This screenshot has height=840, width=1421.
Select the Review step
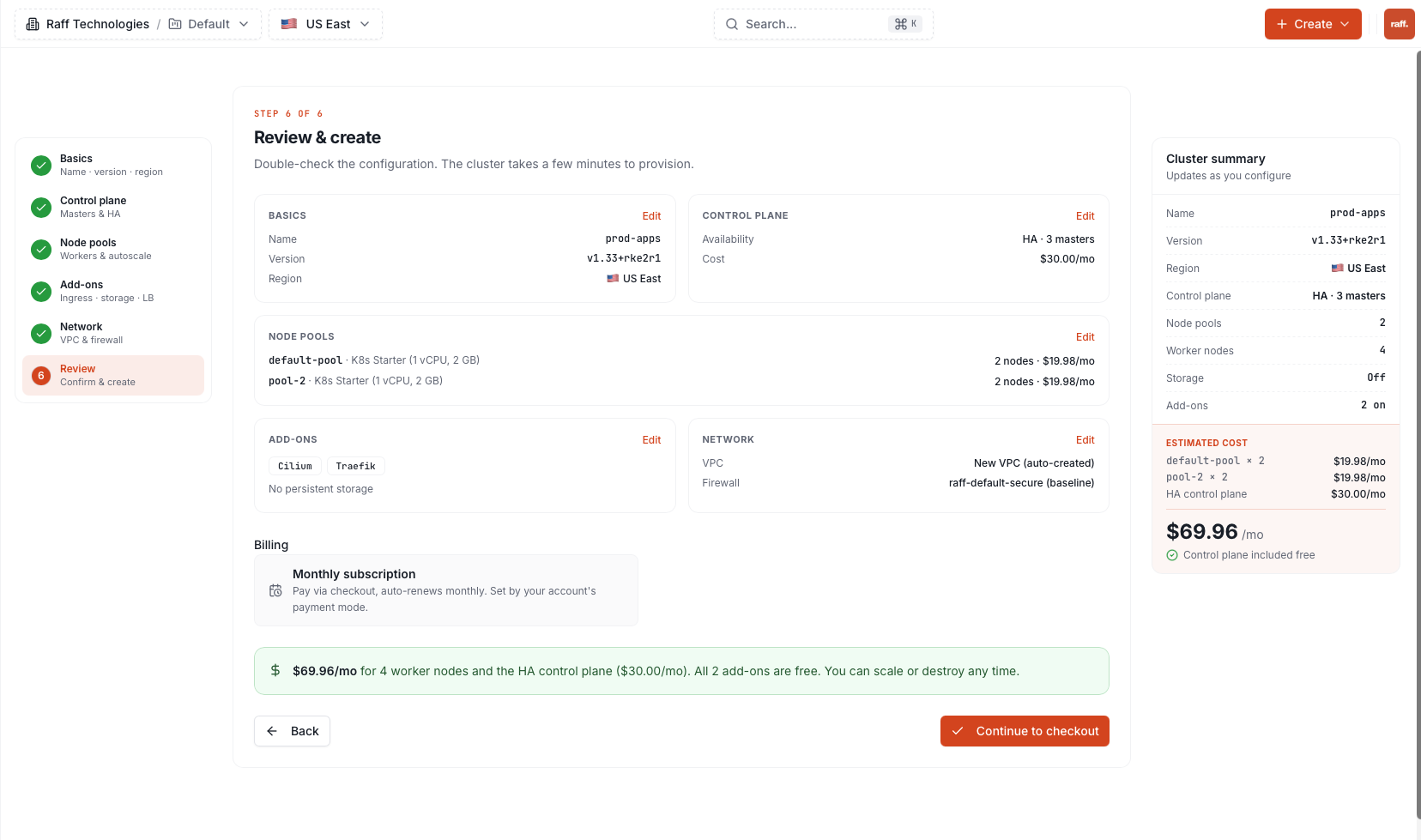pos(113,376)
